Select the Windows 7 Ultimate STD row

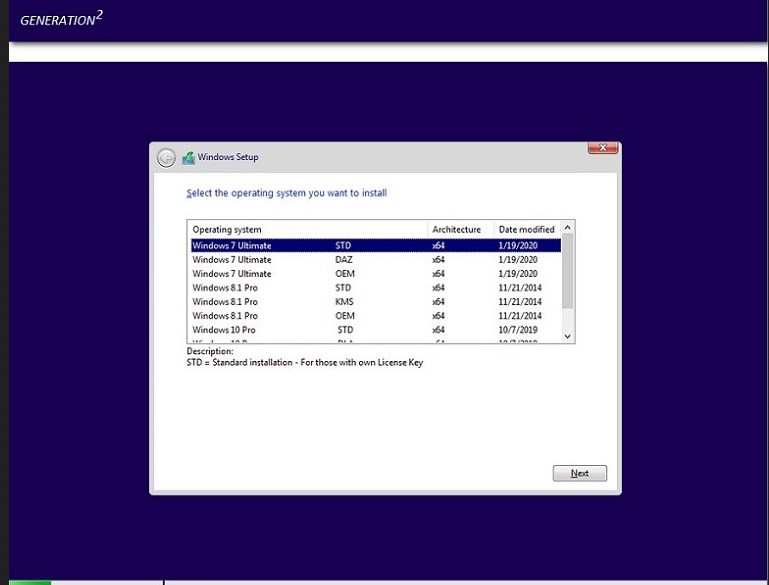pos(376,245)
